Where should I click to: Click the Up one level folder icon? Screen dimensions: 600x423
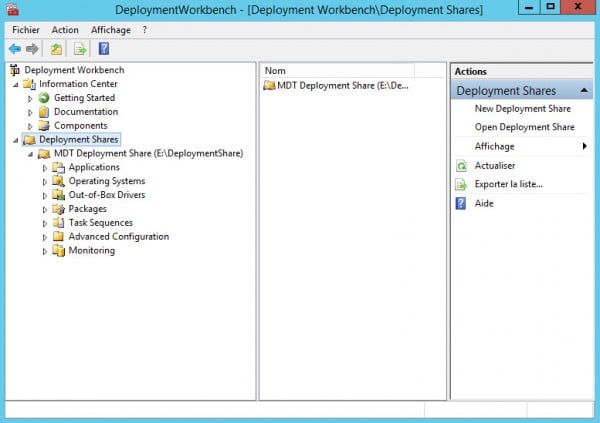click(56, 49)
